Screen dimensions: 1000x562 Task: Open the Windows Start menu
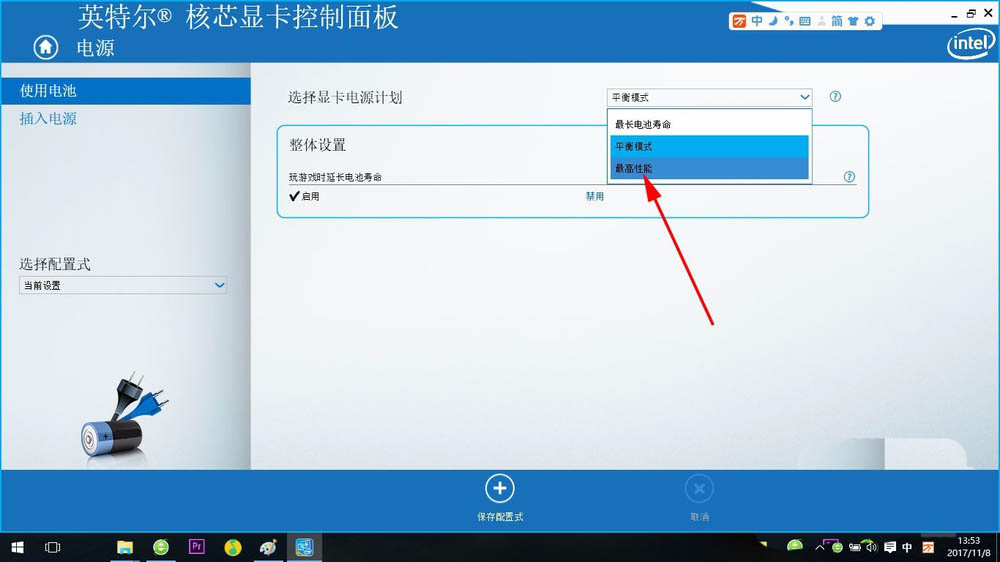pos(17,547)
